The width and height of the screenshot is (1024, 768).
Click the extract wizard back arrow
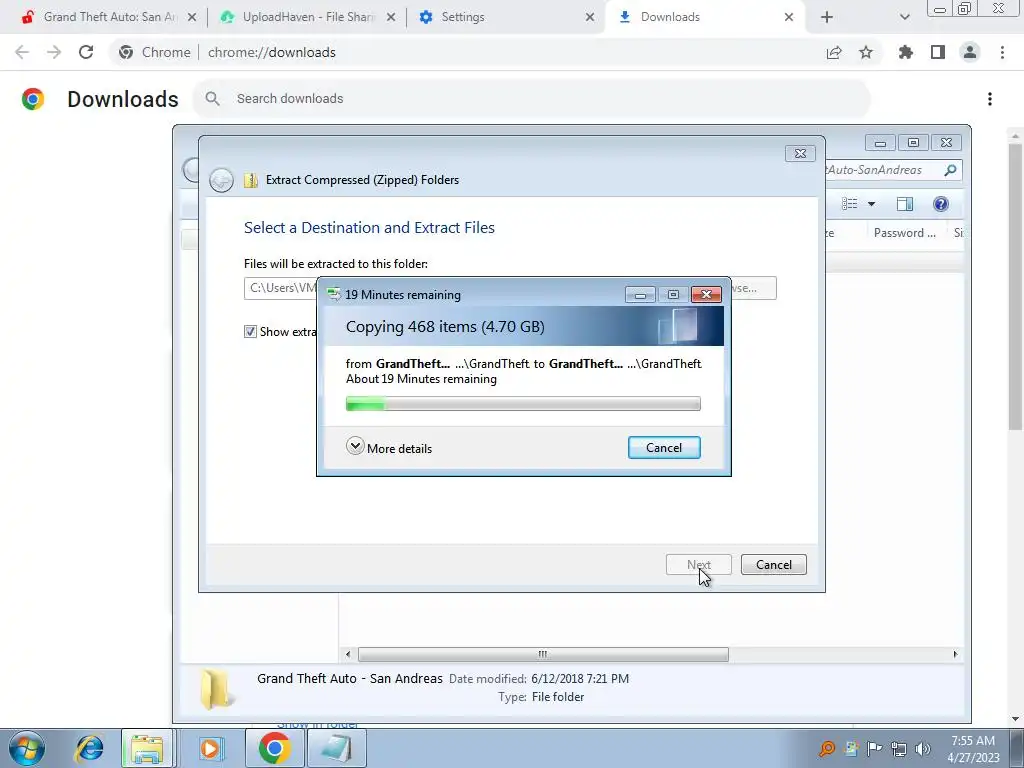tap(221, 180)
